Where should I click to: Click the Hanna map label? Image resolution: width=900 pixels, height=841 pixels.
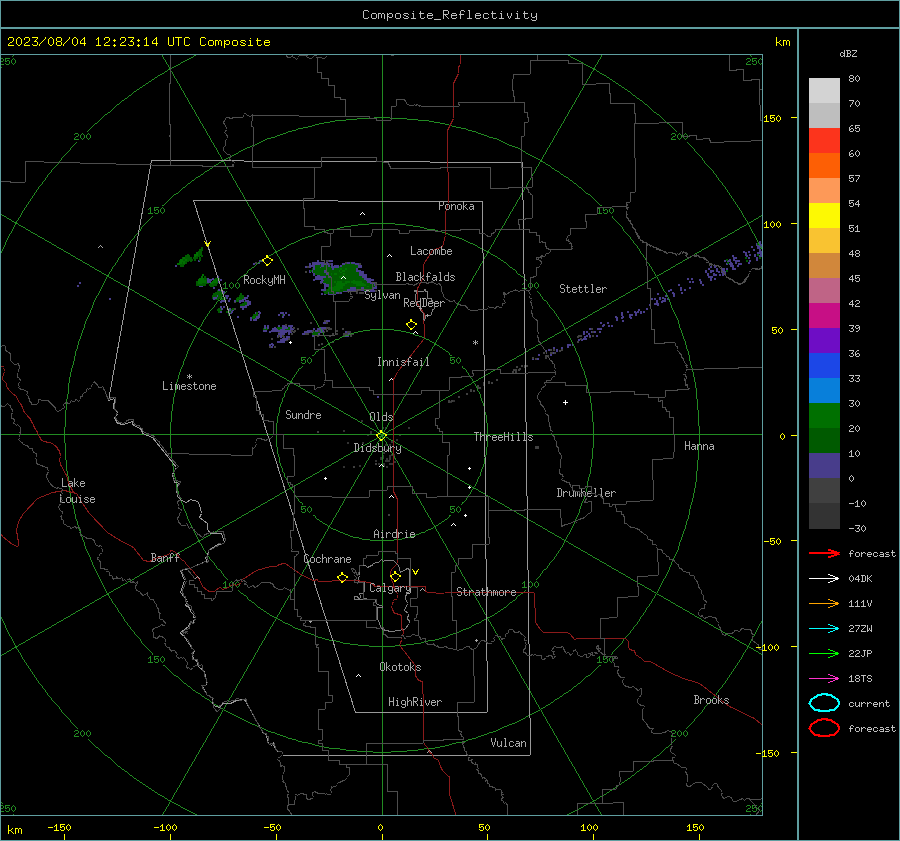[x=699, y=446]
